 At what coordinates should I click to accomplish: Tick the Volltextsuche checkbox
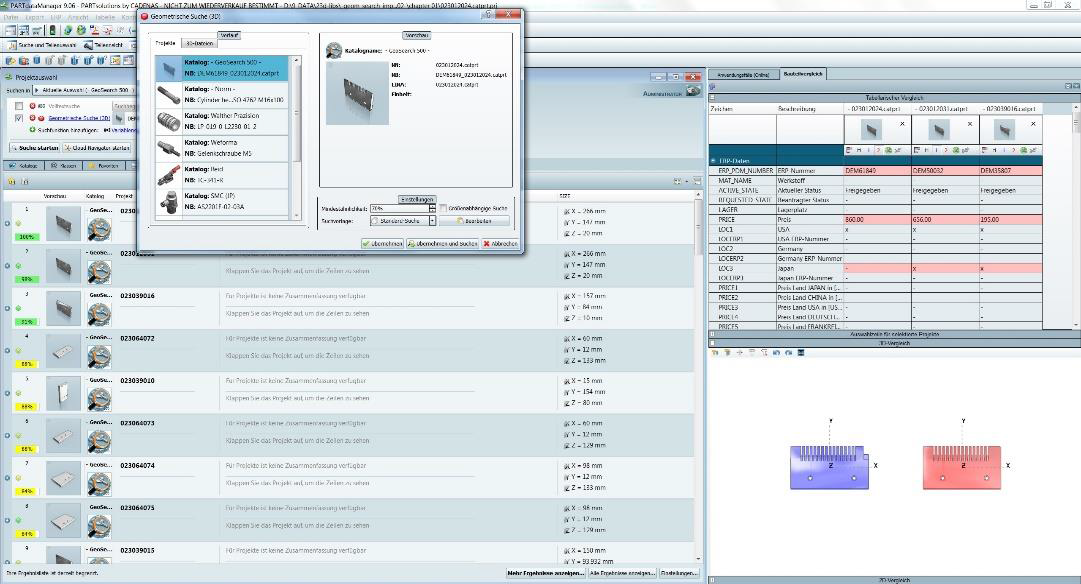coord(19,106)
